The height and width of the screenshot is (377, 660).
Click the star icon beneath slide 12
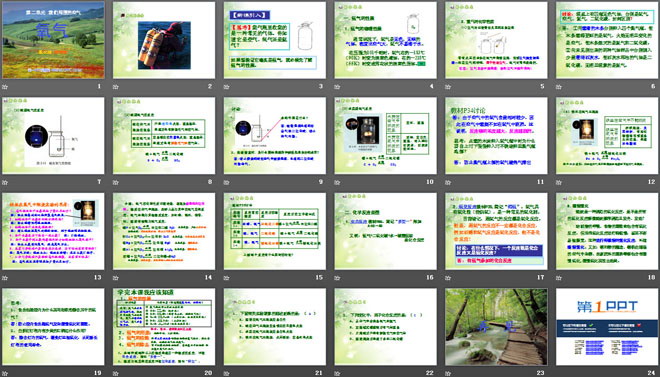tap(559, 182)
